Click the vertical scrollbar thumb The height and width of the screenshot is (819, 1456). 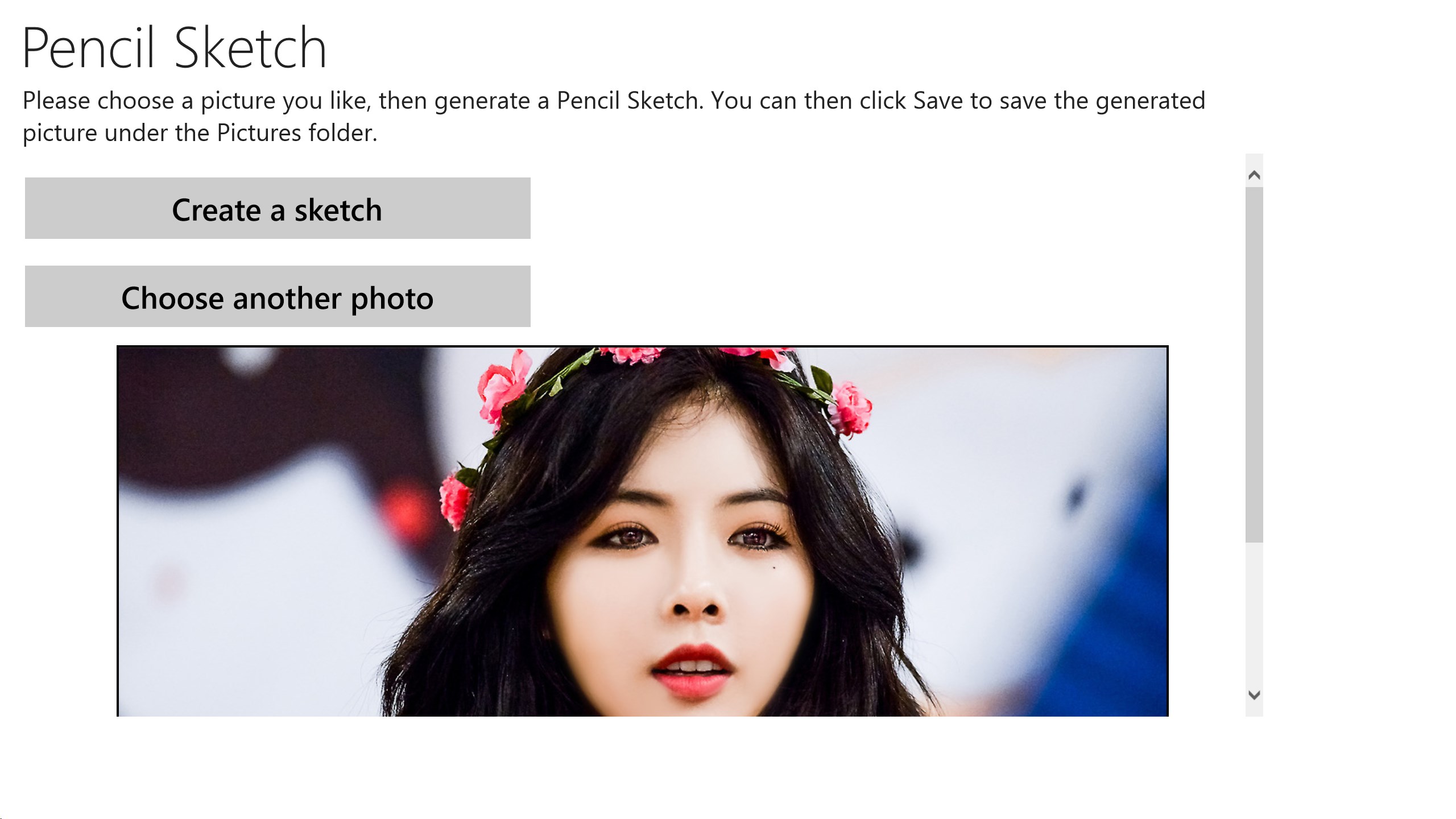click(1254, 365)
